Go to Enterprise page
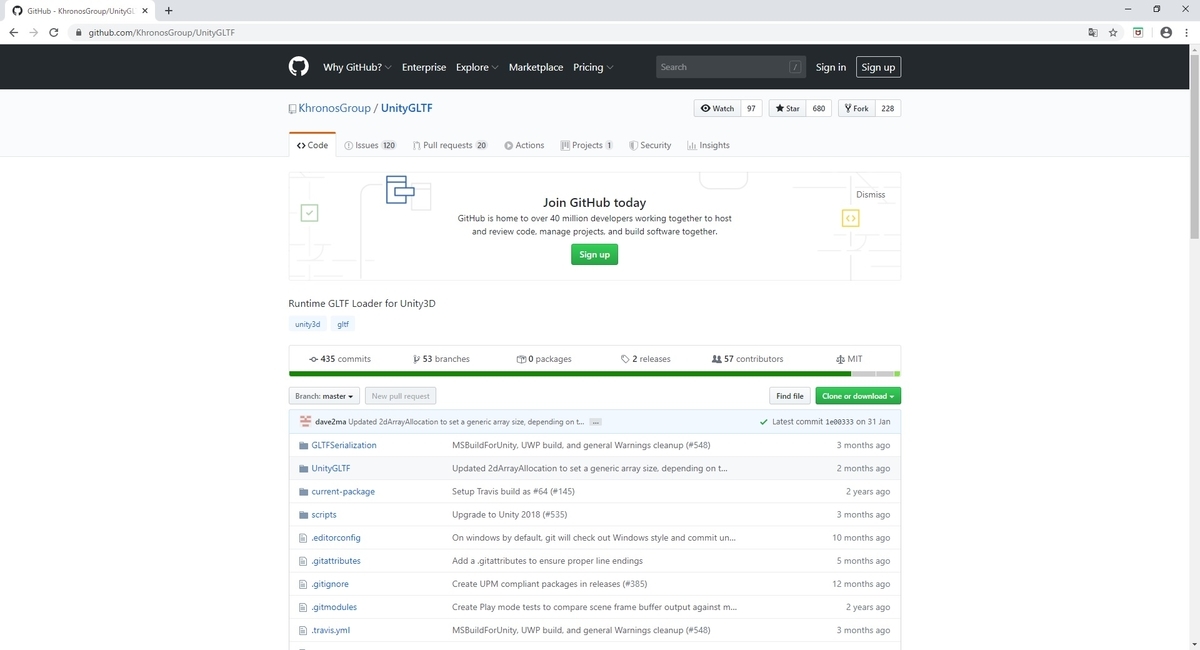Viewport: 1200px width, 650px height. [424, 67]
